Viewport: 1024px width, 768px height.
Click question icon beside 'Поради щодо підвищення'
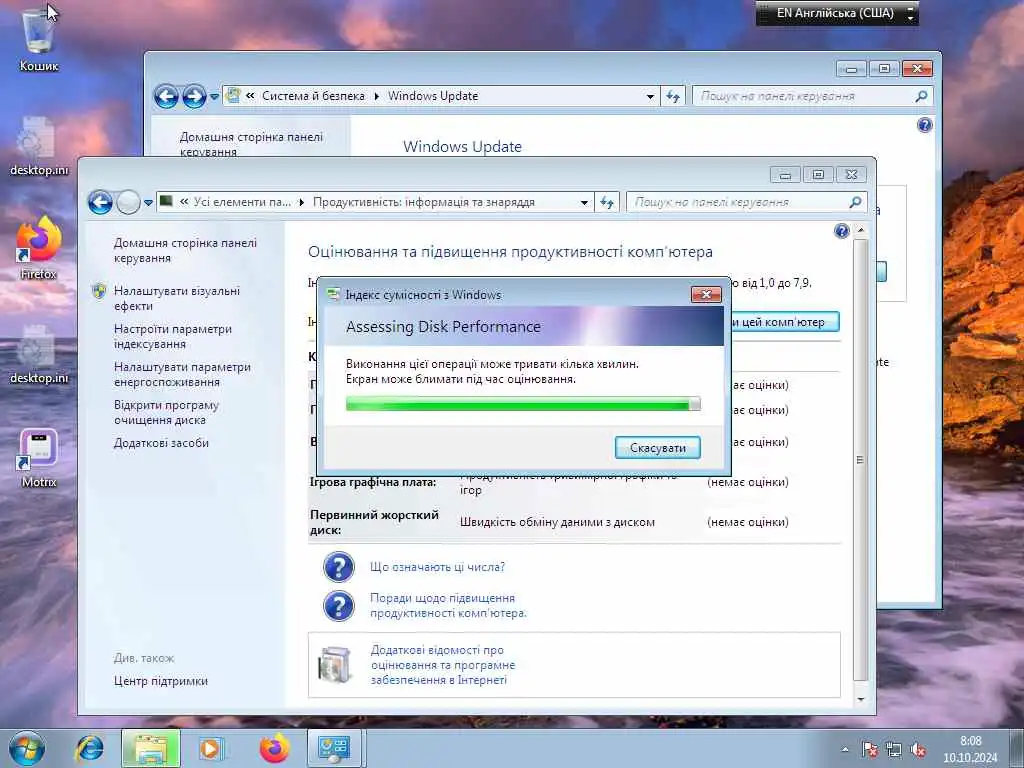click(x=338, y=605)
